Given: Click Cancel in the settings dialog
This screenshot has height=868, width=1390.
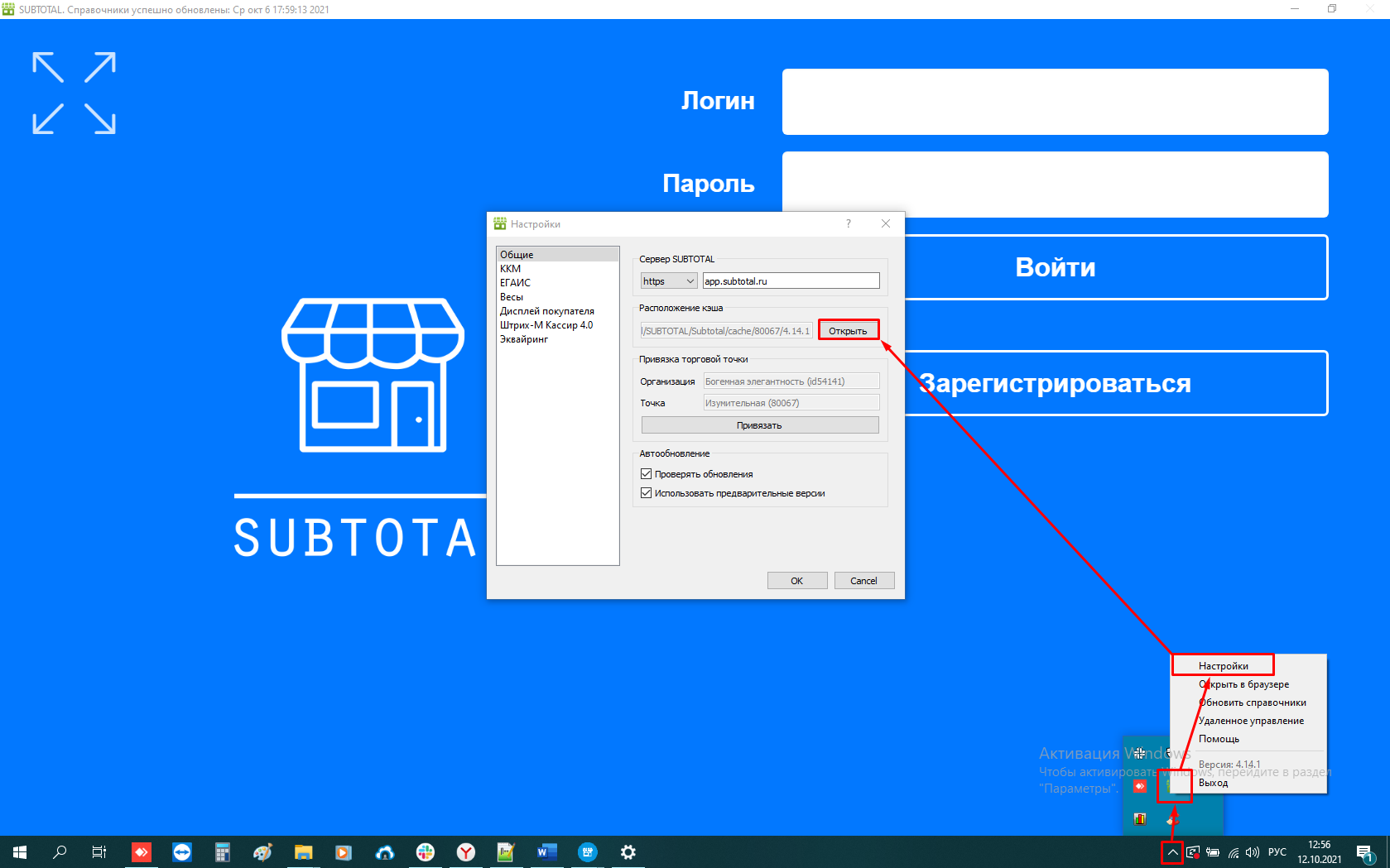Looking at the screenshot, I should [864, 581].
